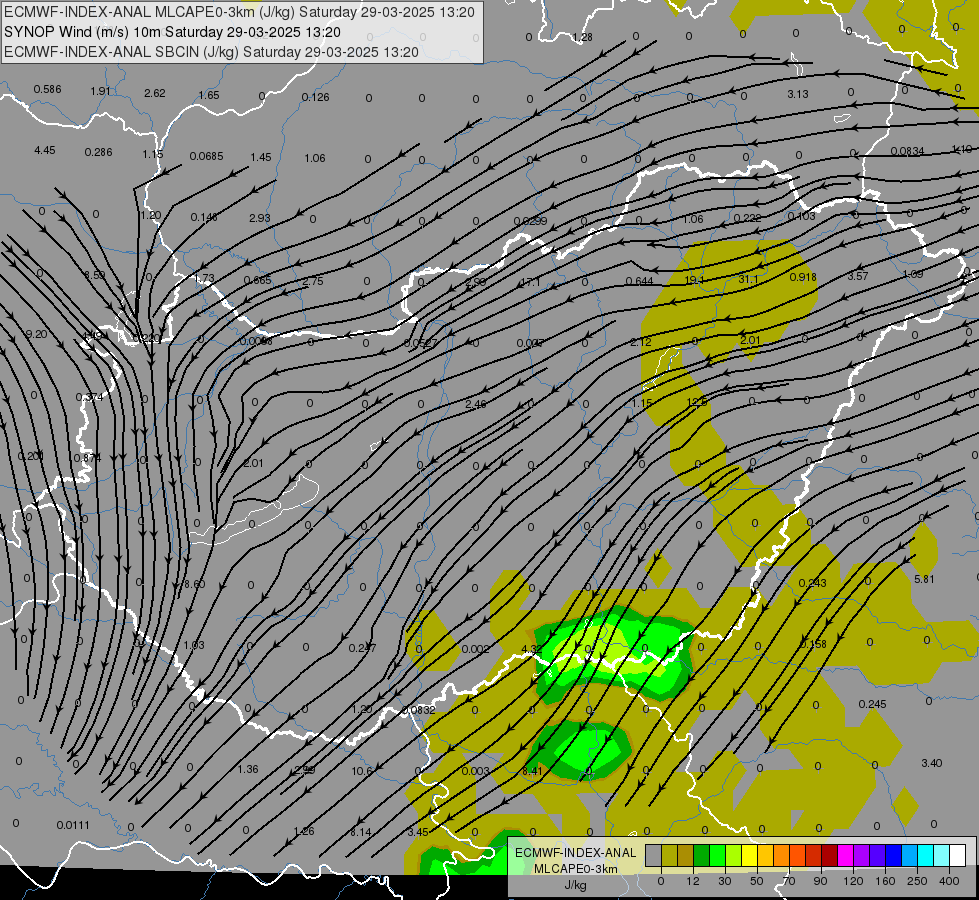Click the map value 2.75

coord(313,281)
